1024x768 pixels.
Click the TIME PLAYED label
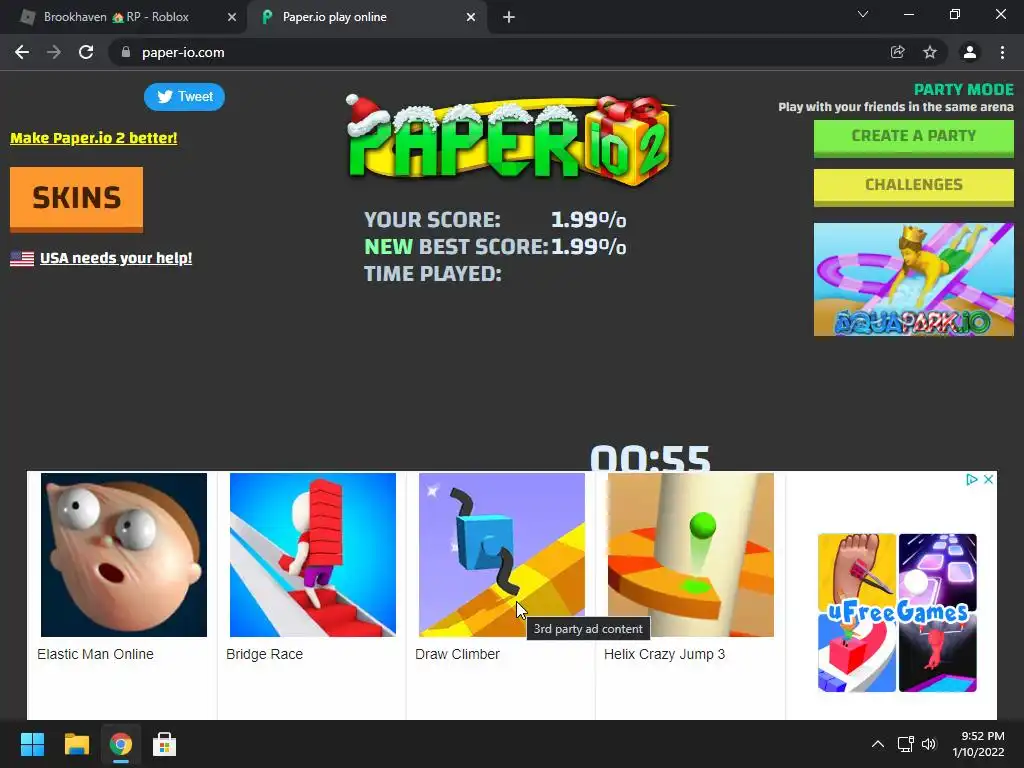[432, 274]
